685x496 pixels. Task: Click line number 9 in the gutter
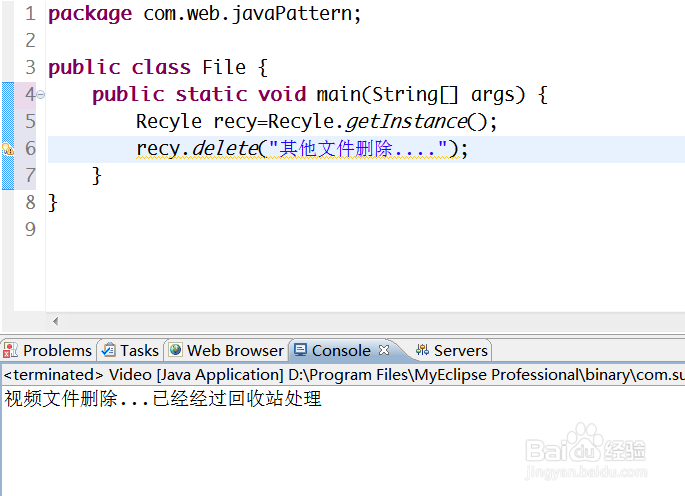[30, 229]
